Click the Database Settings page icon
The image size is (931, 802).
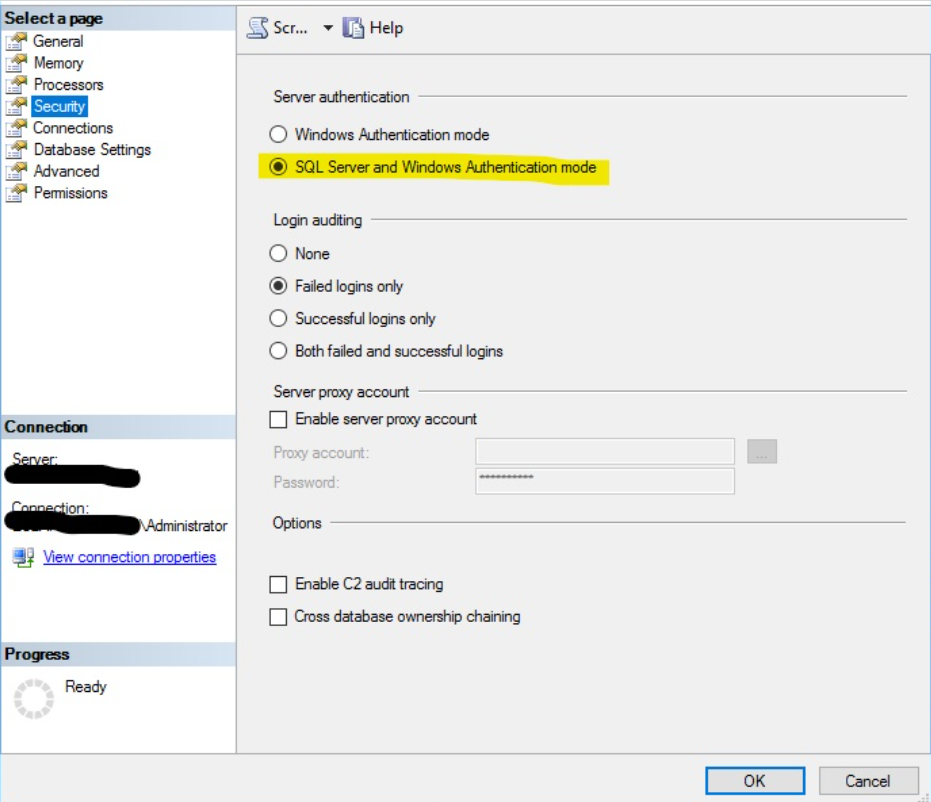(x=16, y=150)
